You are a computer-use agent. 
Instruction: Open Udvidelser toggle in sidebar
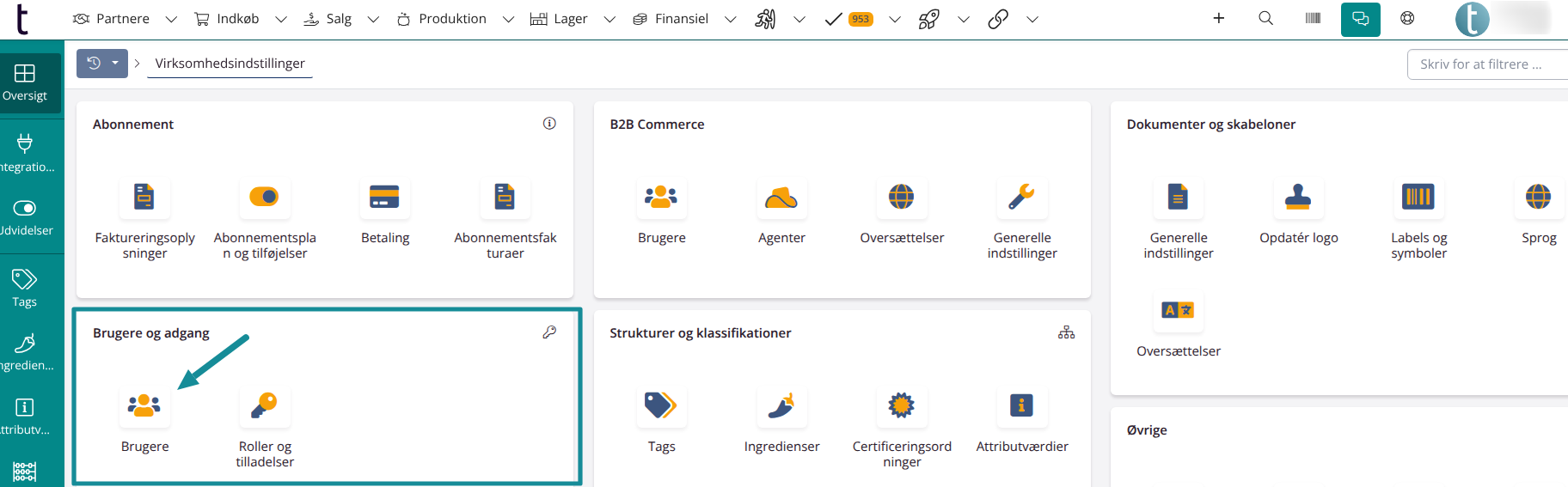tap(25, 217)
